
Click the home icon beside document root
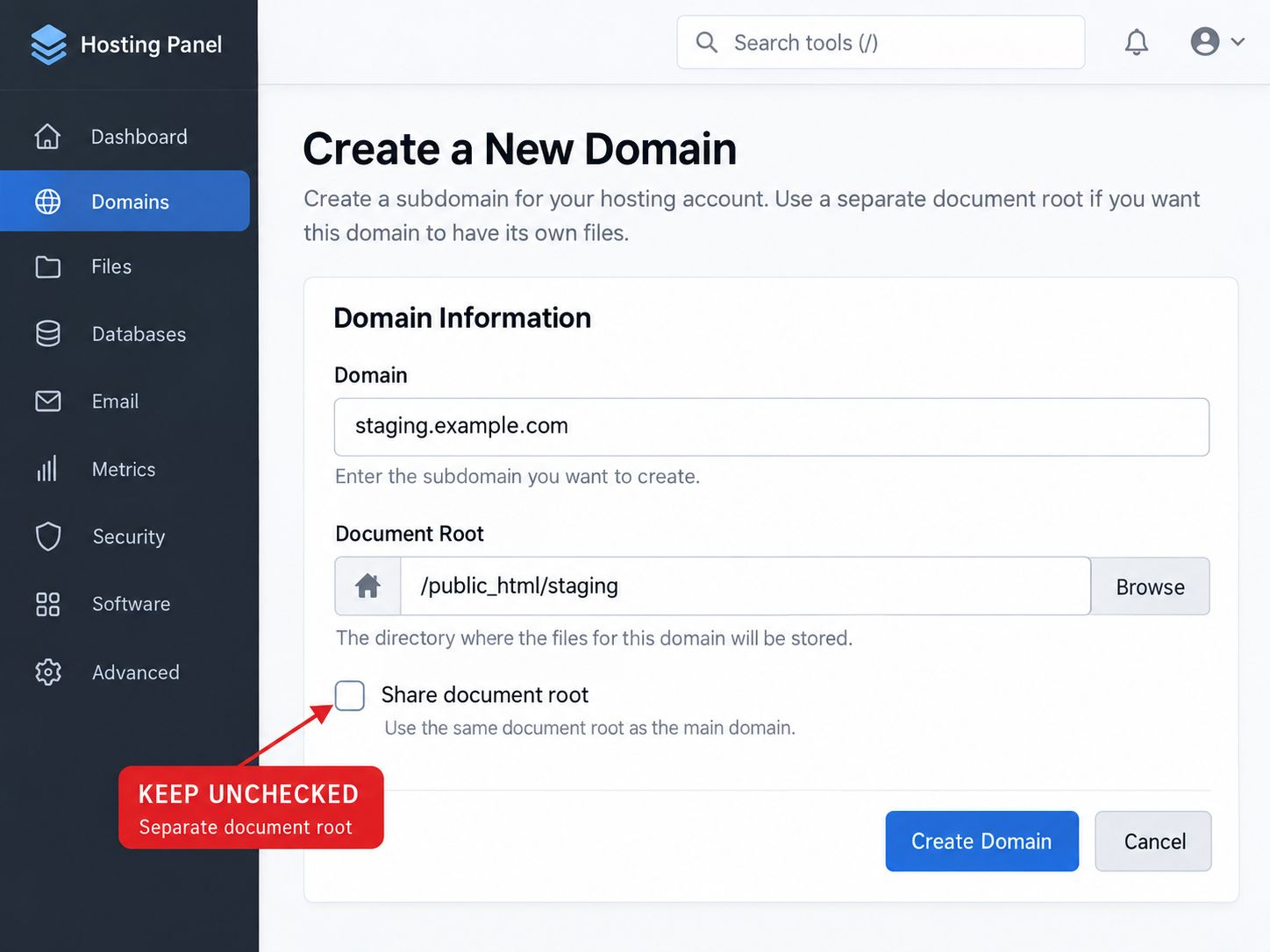point(367,586)
